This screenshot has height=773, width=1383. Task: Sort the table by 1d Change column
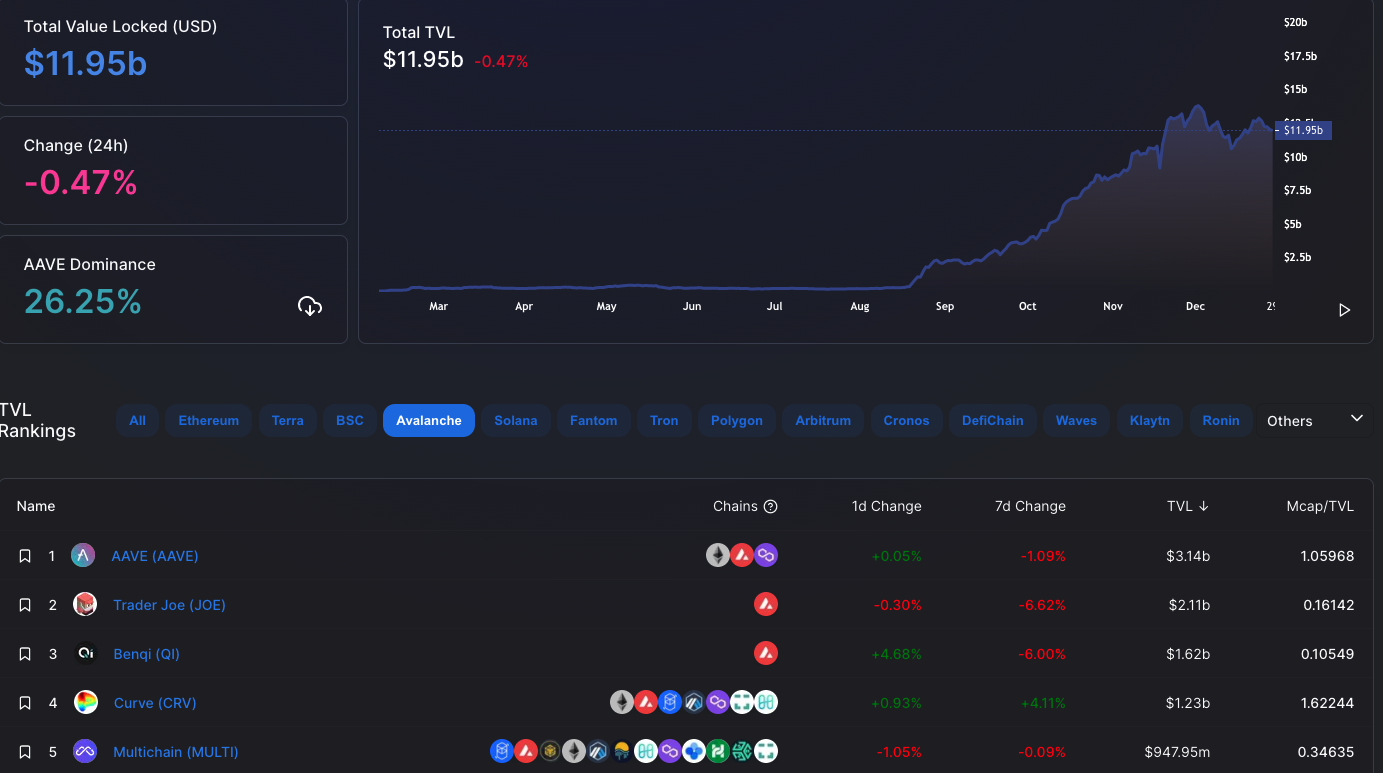click(x=886, y=506)
